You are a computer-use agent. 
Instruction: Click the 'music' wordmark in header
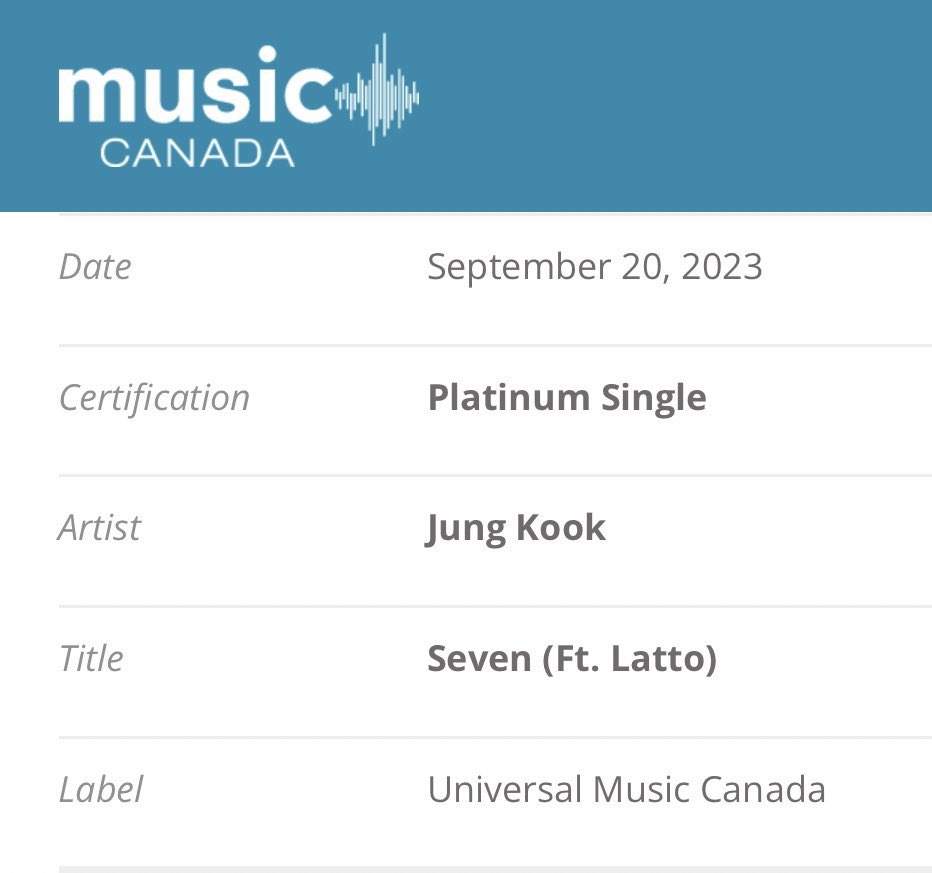point(195,85)
